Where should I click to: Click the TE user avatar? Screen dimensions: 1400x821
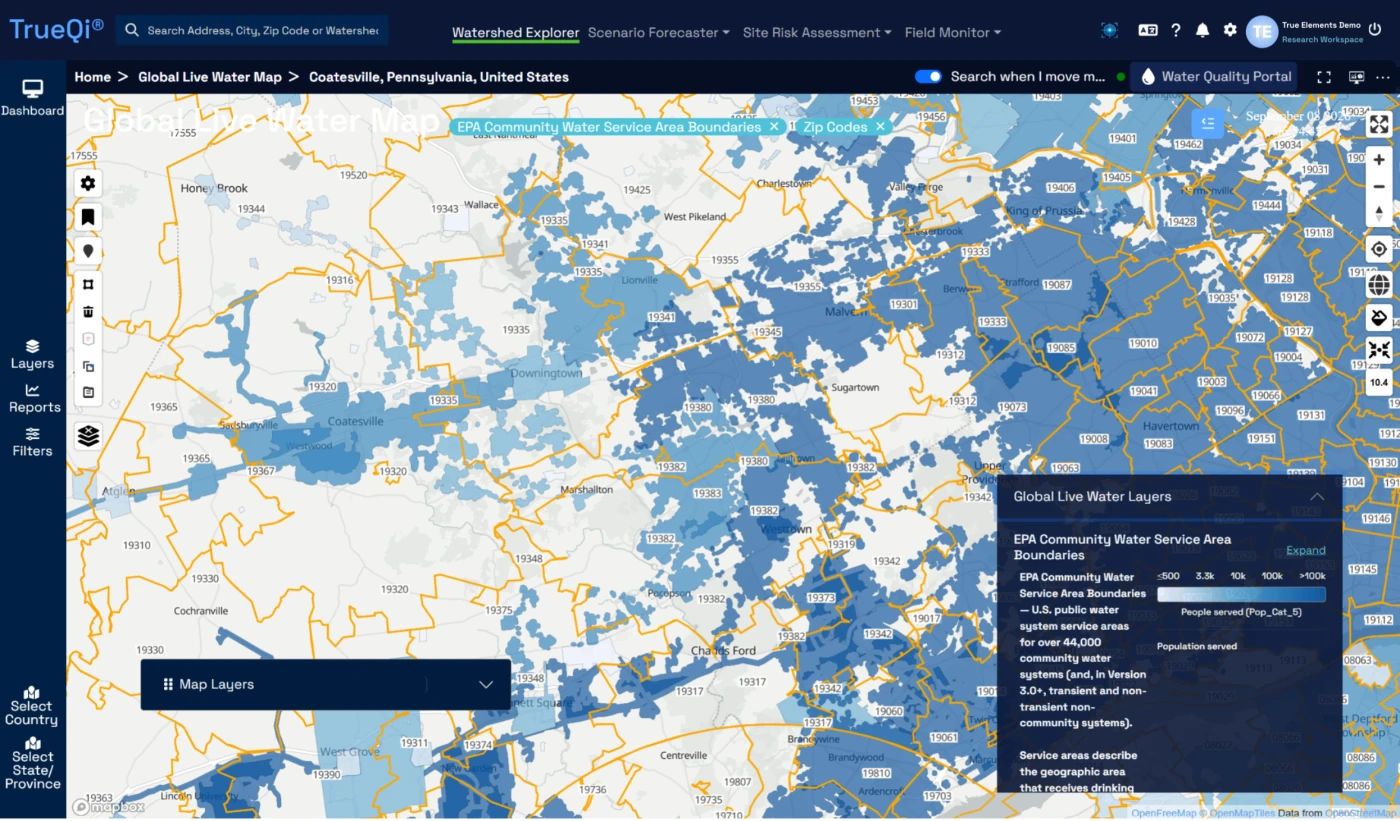[x=1262, y=31]
